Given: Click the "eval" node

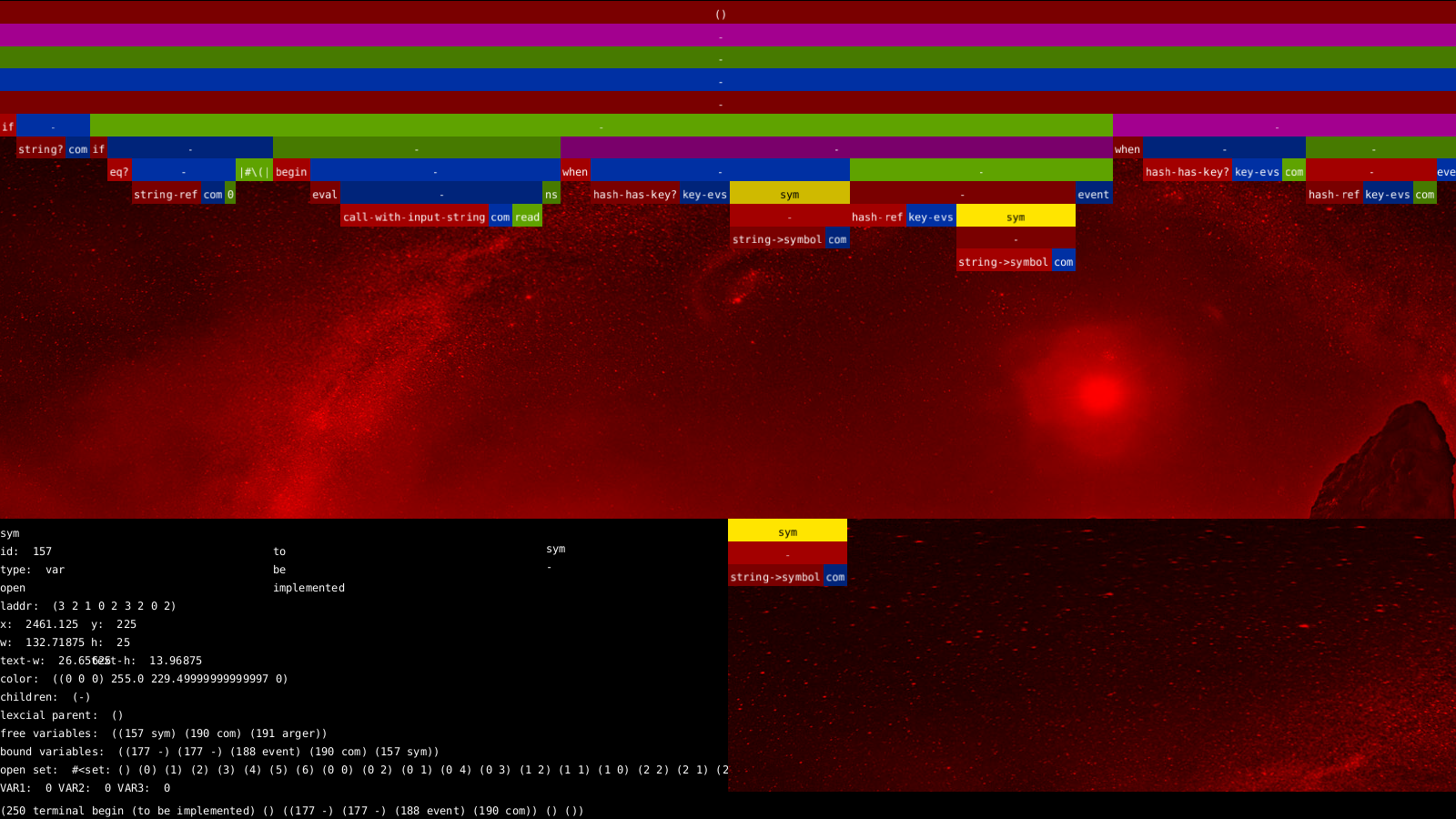Looking at the screenshot, I should click(324, 195).
